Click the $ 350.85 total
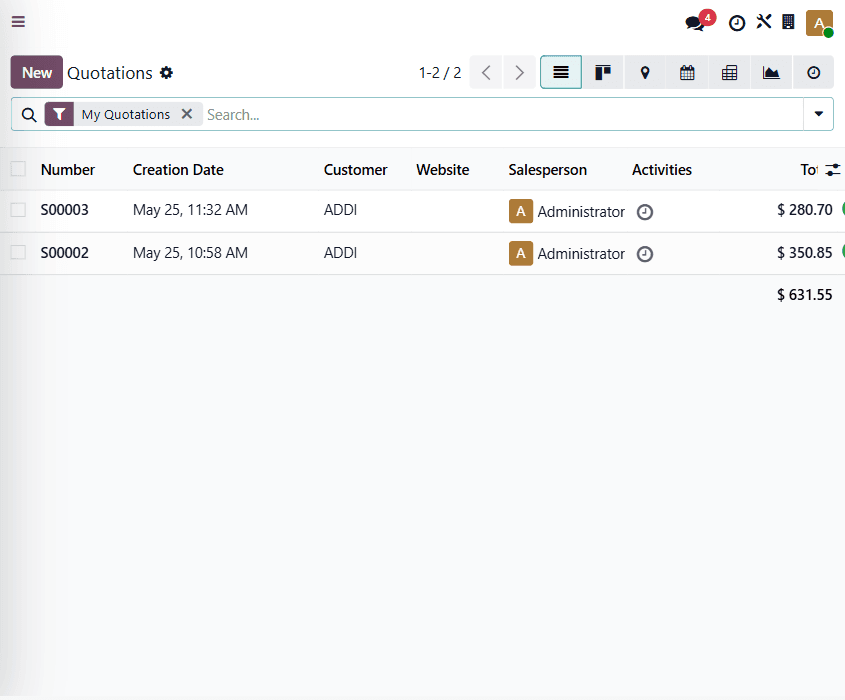The height and width of the screenshot is (700, 845). [x=805, y=253]
